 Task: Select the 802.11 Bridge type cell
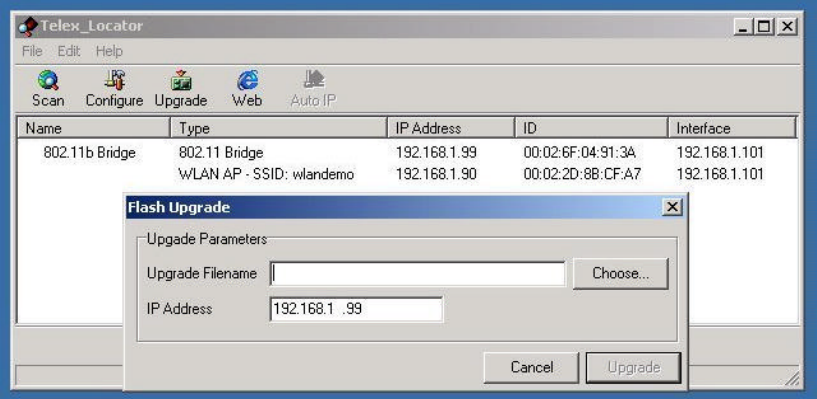tap(221, 153)
